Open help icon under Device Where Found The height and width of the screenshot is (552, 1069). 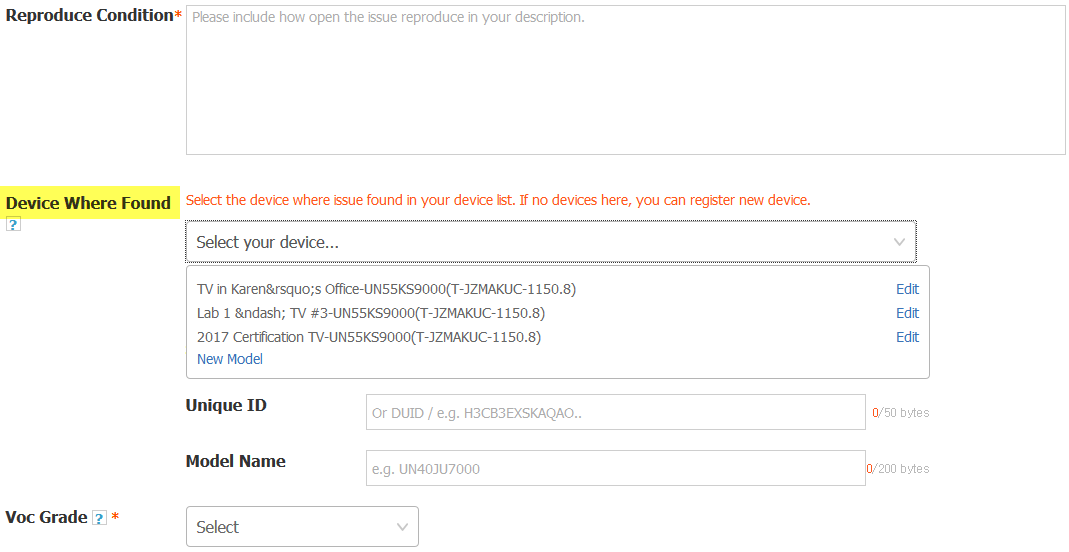click(x=13, y=224)
